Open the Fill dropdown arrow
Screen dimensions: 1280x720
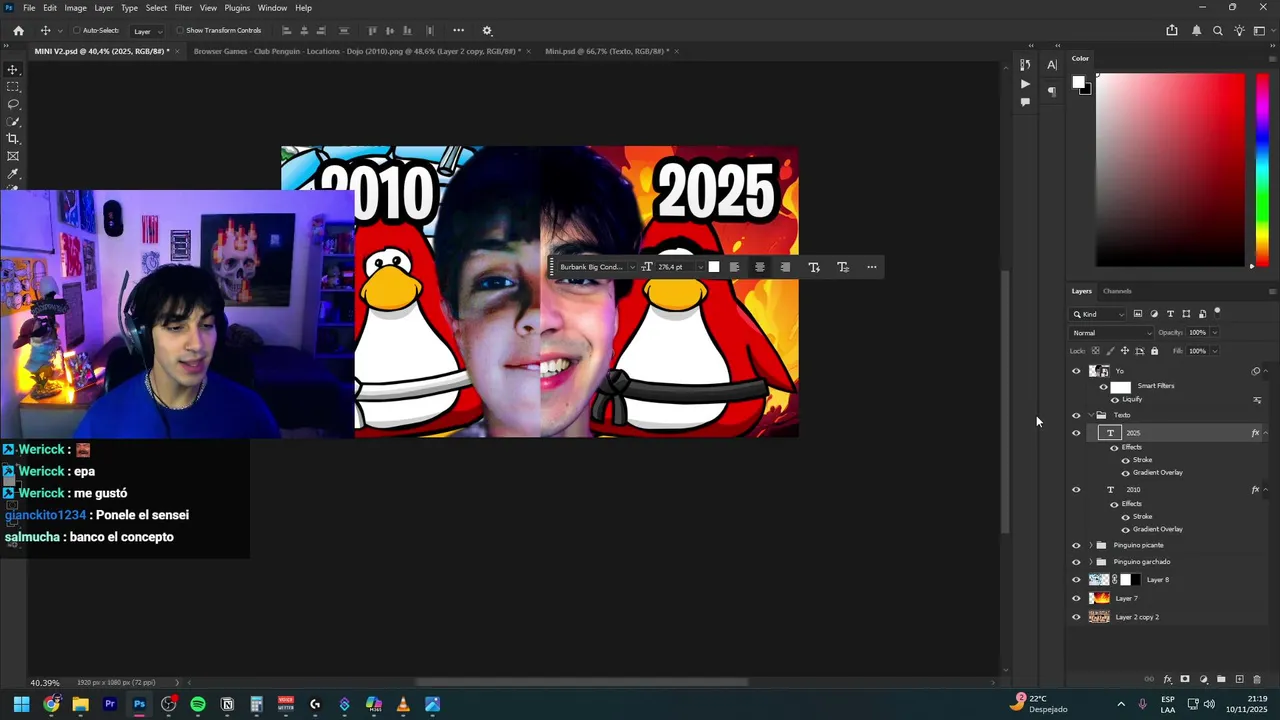(1214, 351)
